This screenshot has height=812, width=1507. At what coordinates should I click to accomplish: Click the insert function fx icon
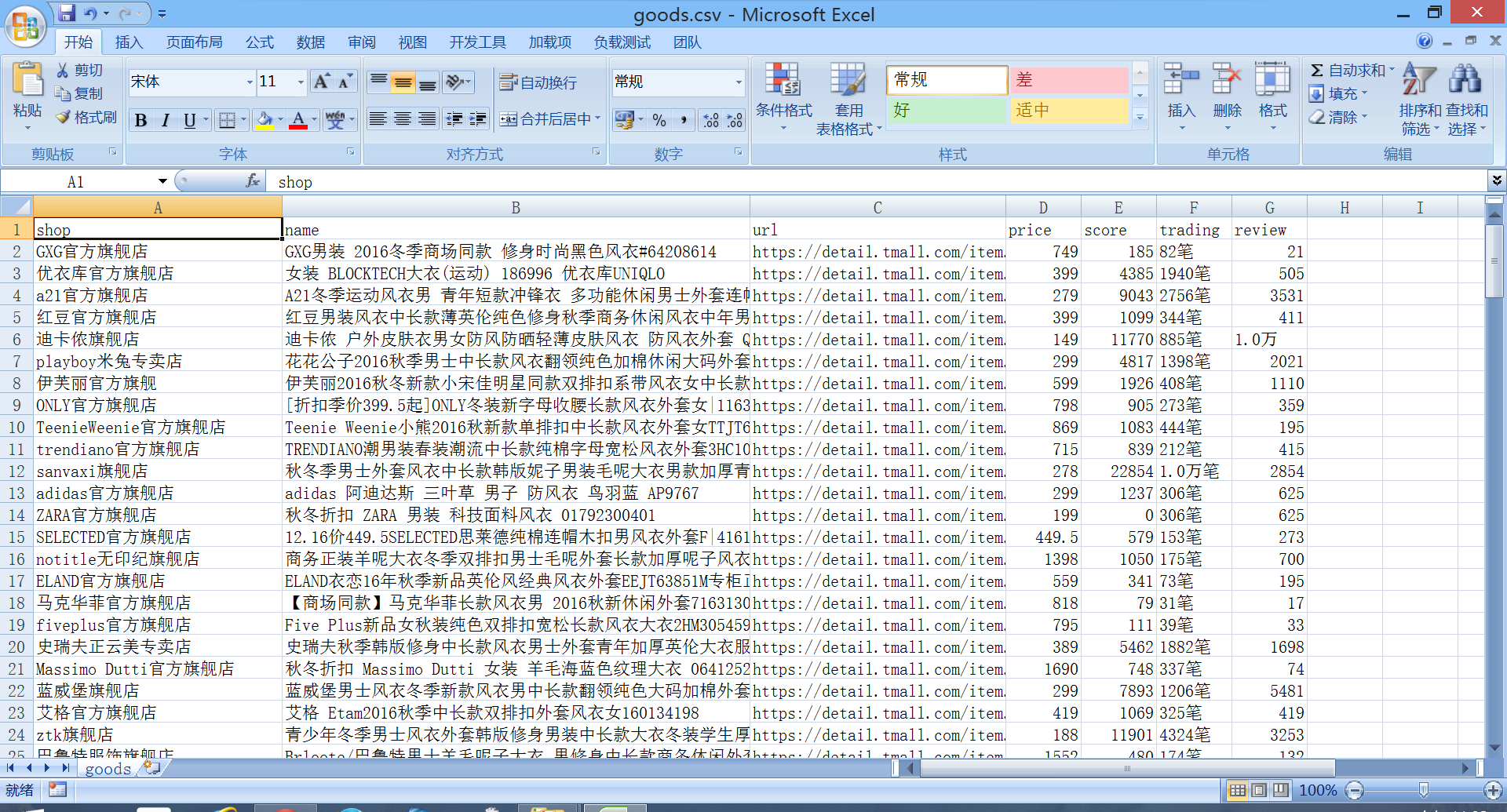click(253, 181)
